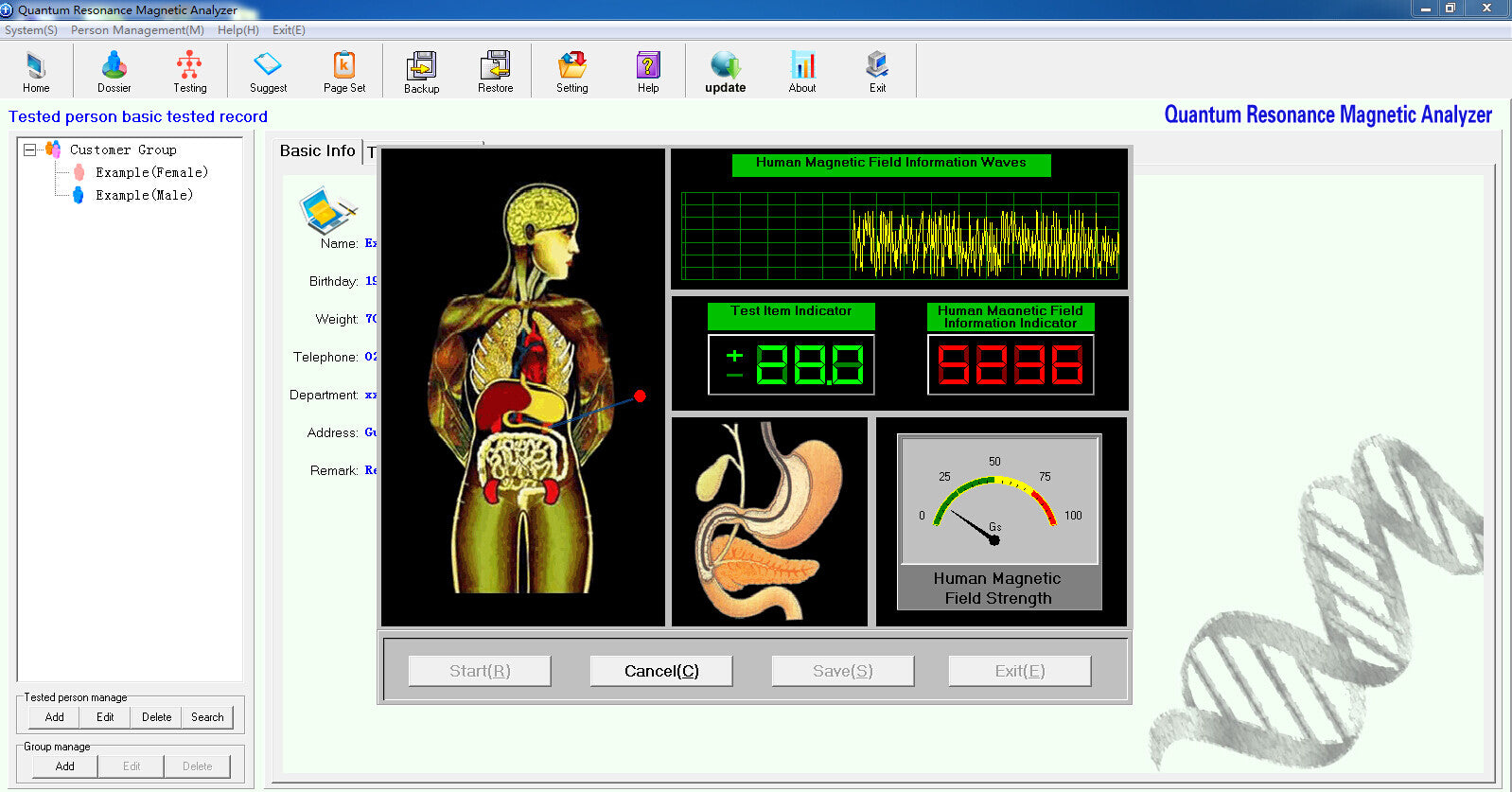The image size is (1512, 792).
Task: Open the Help toolbar icon
Action: 648,72
